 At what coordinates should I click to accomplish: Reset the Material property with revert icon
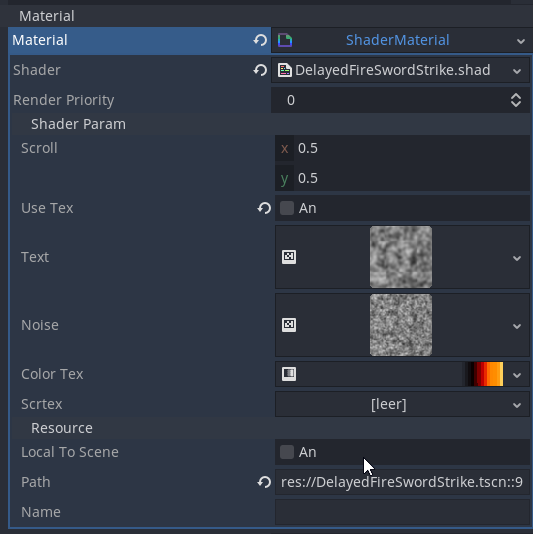[260, 40]
